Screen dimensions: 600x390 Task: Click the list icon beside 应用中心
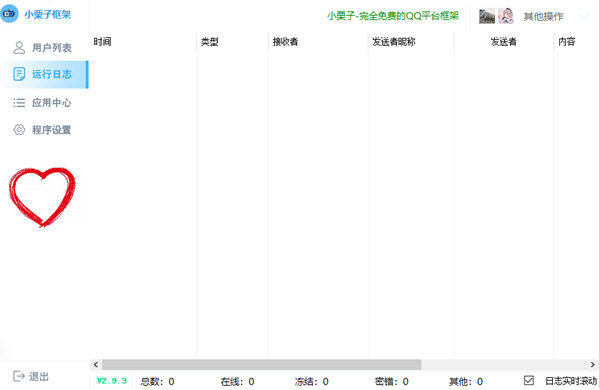pyautogui.click(x=19, y=103)
